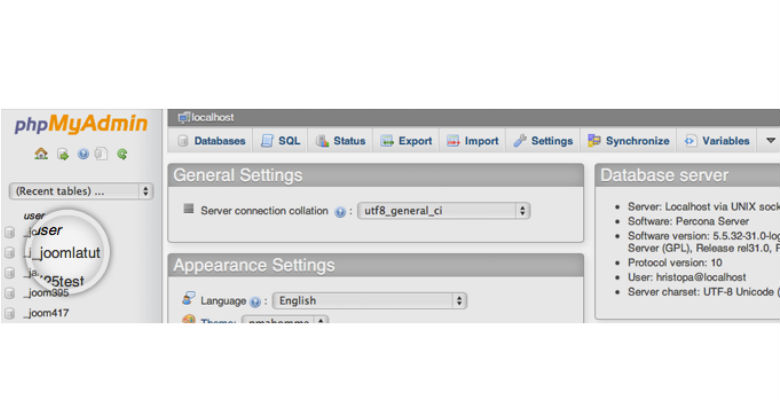Select the _joom395 database

[46, 294]
